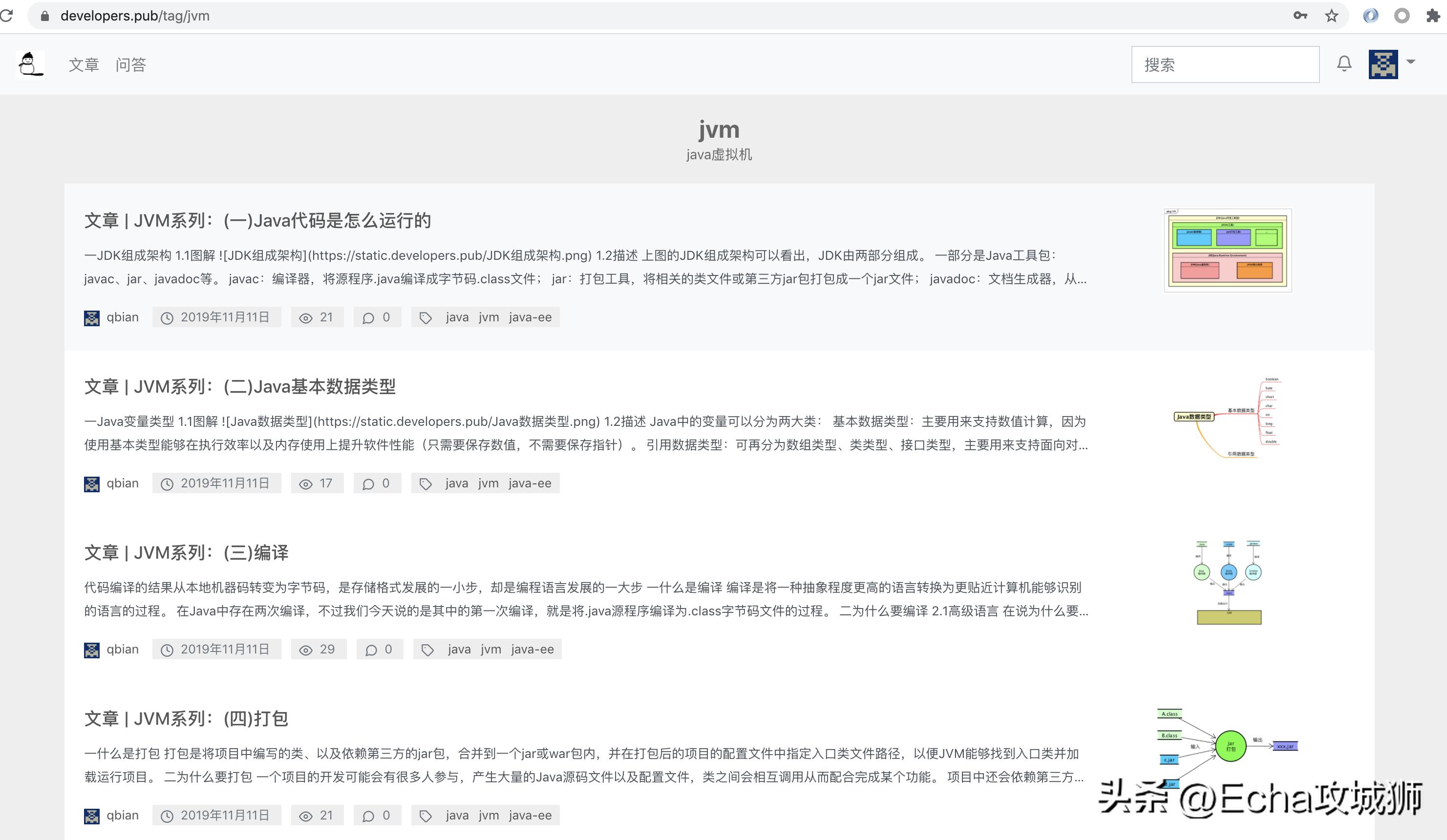Open comments via speech bubble on second article
The image size is (1447, 840).
[x=368, y=483]
